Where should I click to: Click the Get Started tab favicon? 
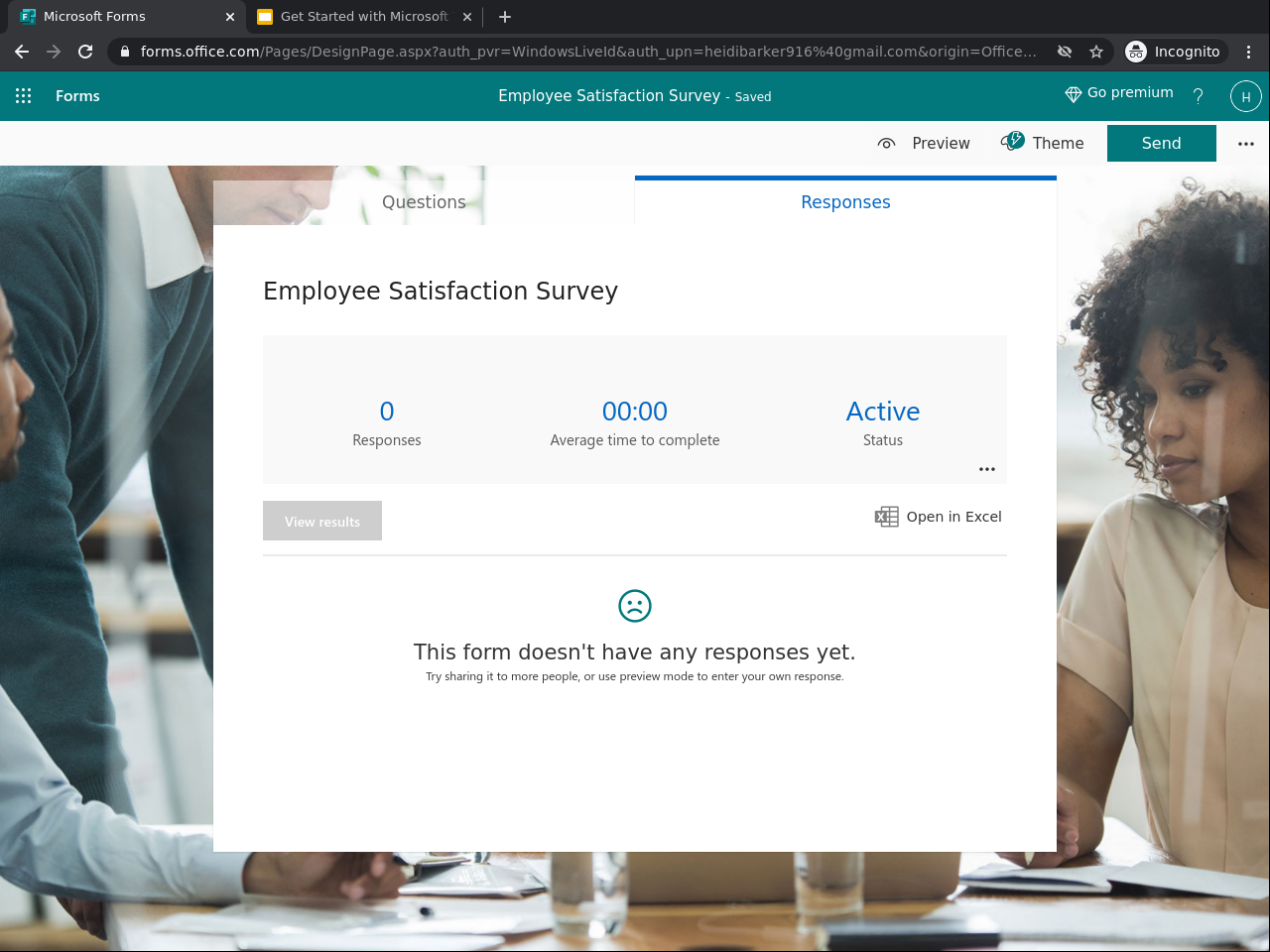click(x=265, y=17)
